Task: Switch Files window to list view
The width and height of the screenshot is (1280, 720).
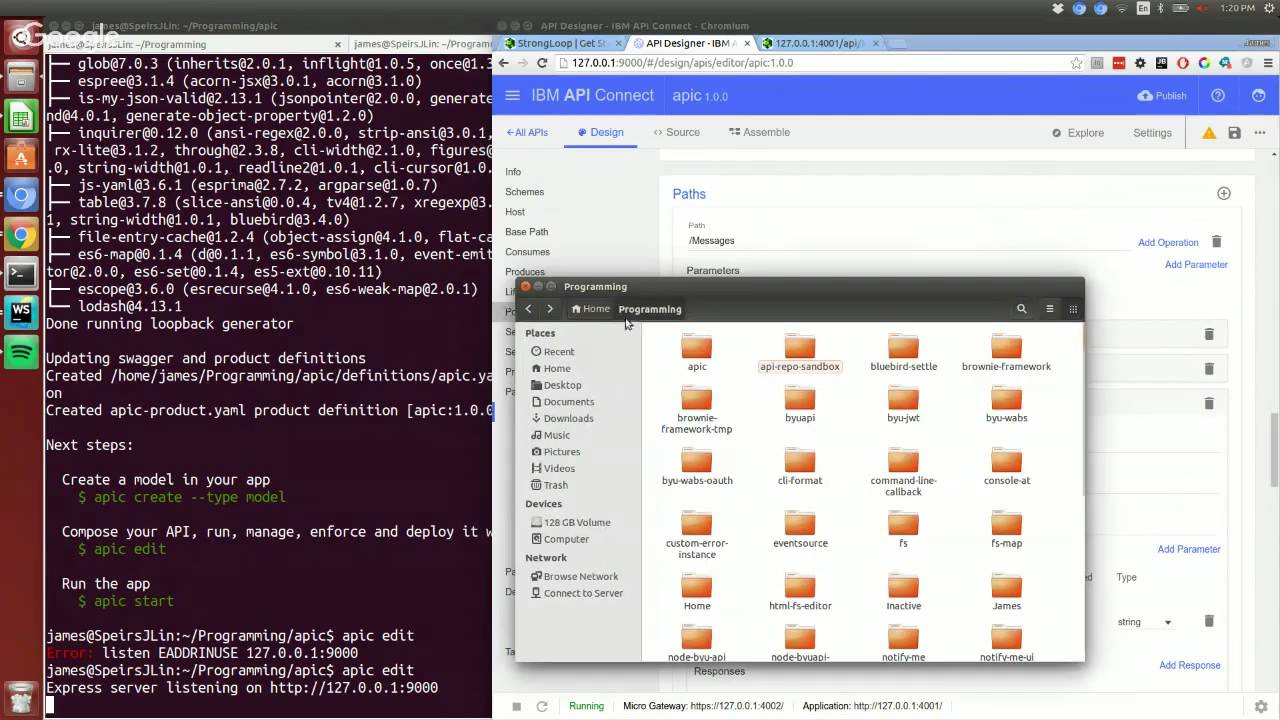Action: click(1049, 309)
